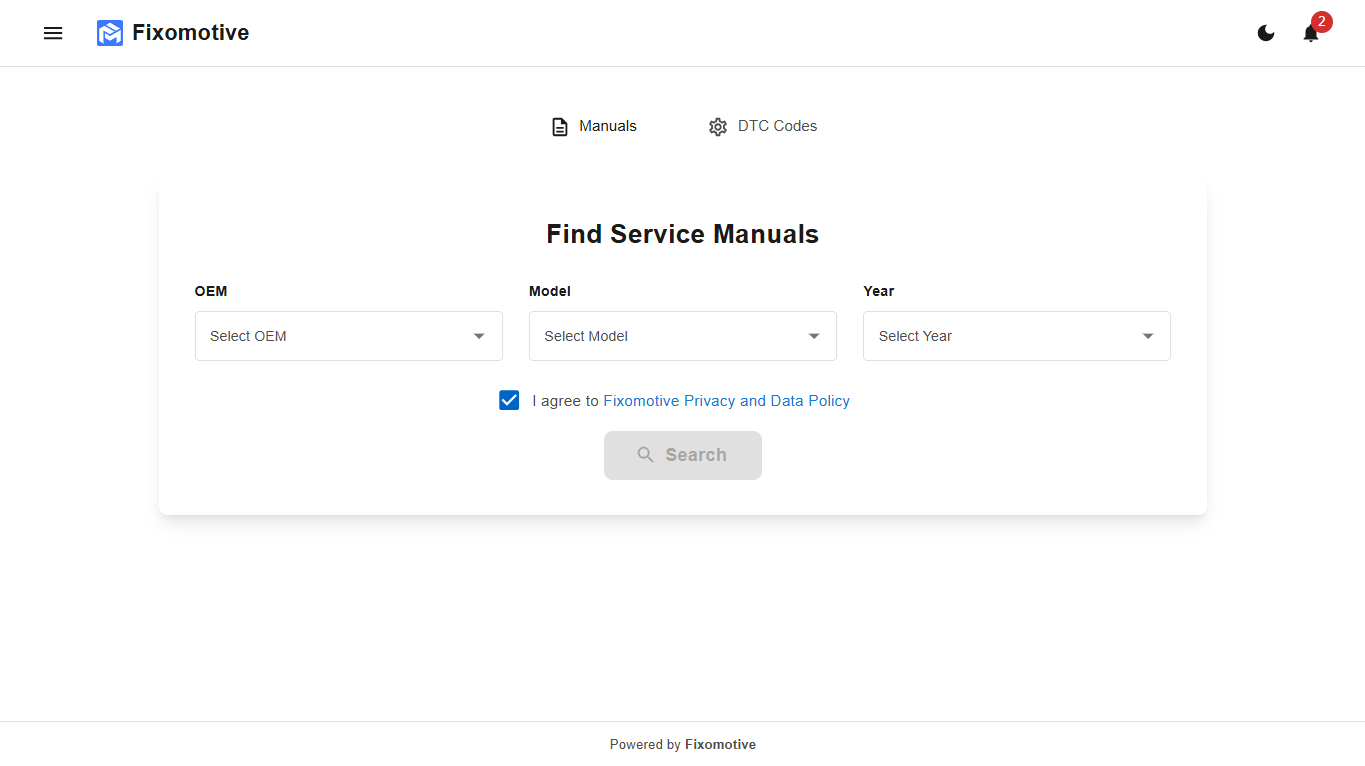Open the Fixomotive Privacy and Data Policy link
The image size is (1365, 766).
click(726, 400)
